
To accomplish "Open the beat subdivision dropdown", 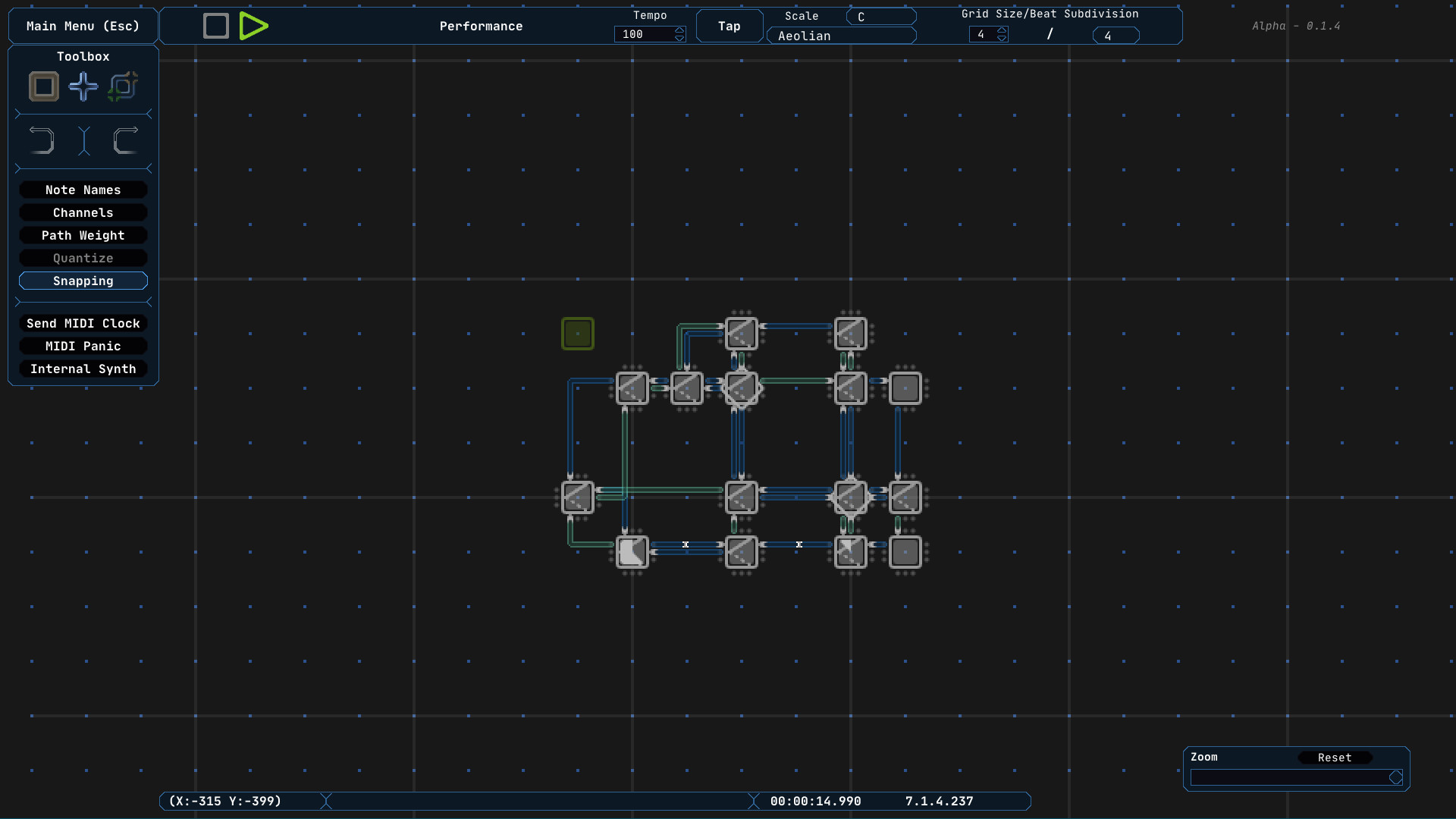I will click(x=1116, y=36).
